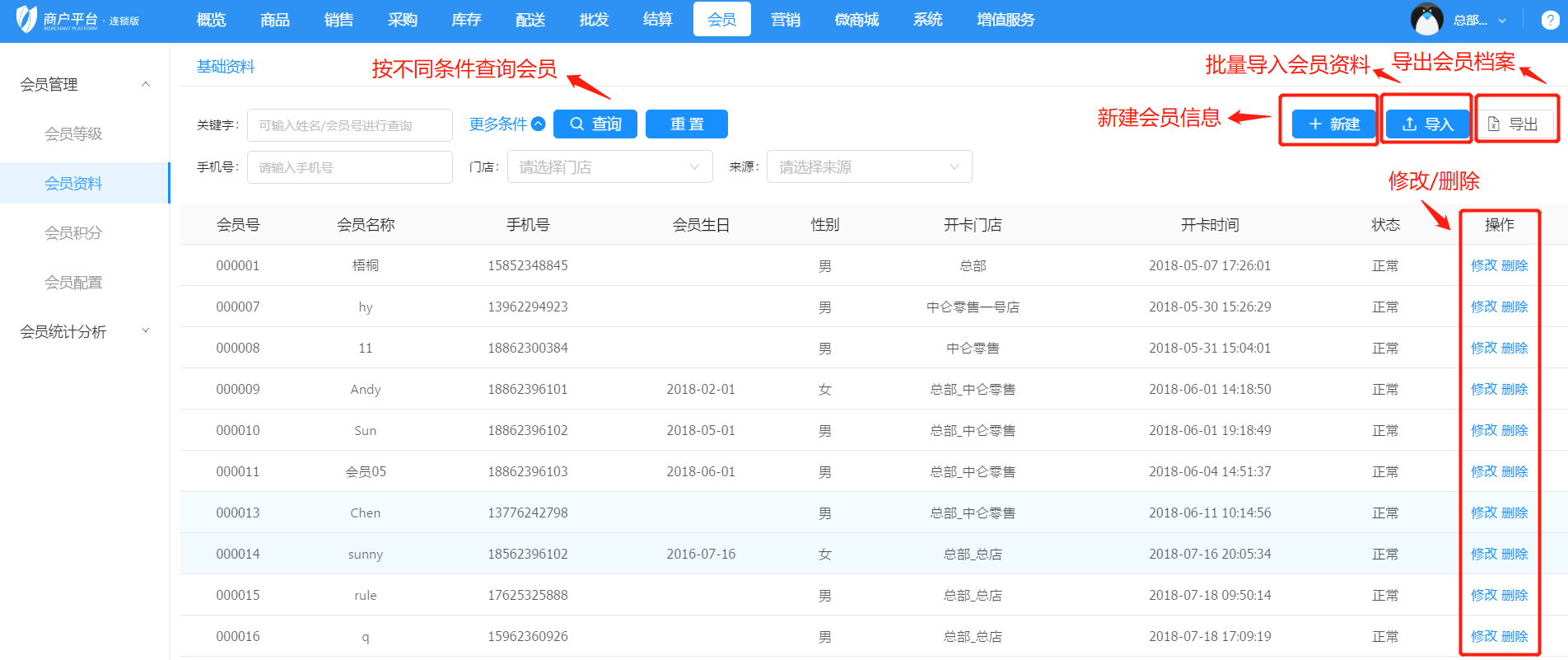Click 修改 for member Andy
This screenshot has height=660, width=1568.
1484,389
